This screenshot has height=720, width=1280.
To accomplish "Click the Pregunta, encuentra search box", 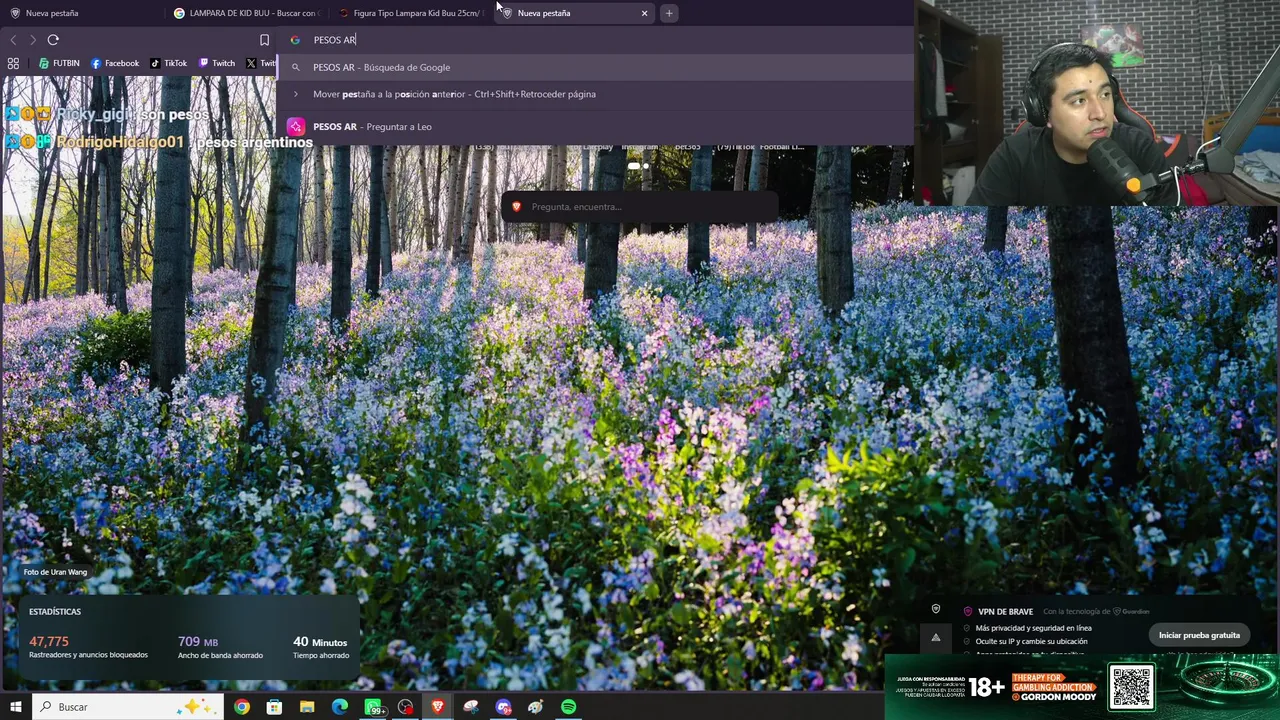I will [640, 207].
